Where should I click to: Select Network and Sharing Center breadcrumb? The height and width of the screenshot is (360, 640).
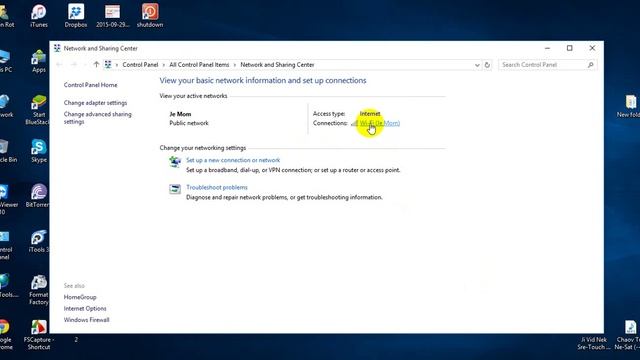pyautogui.click(x=277, y=64)
